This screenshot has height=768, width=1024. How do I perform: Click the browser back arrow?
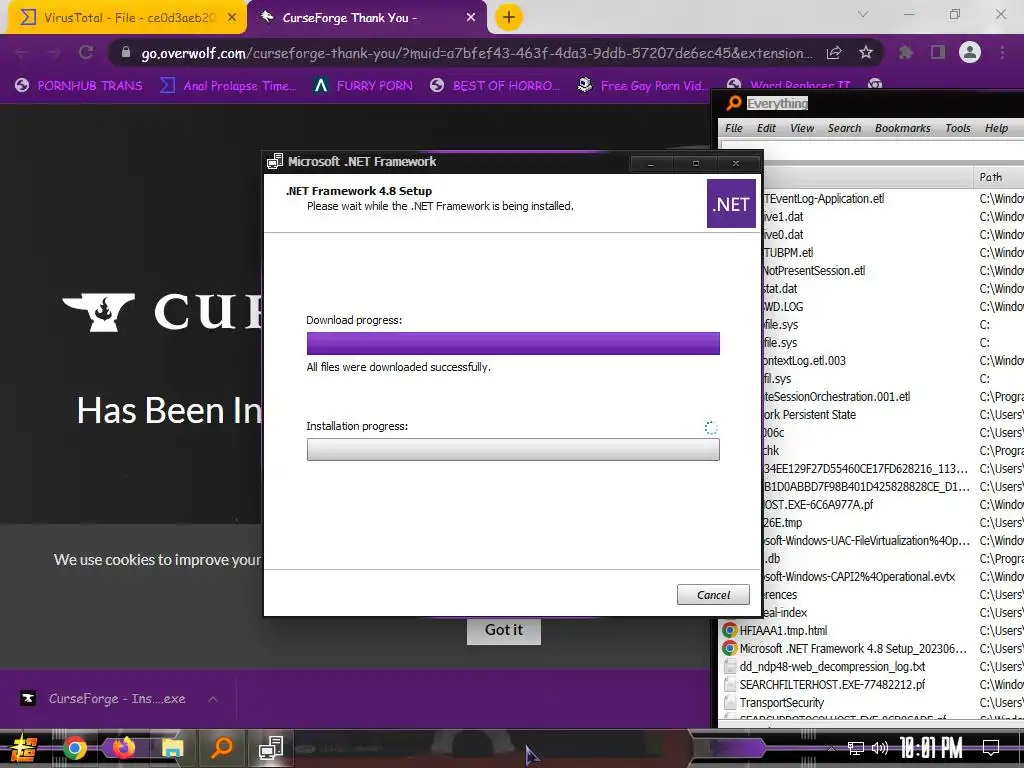pos(22,53)
